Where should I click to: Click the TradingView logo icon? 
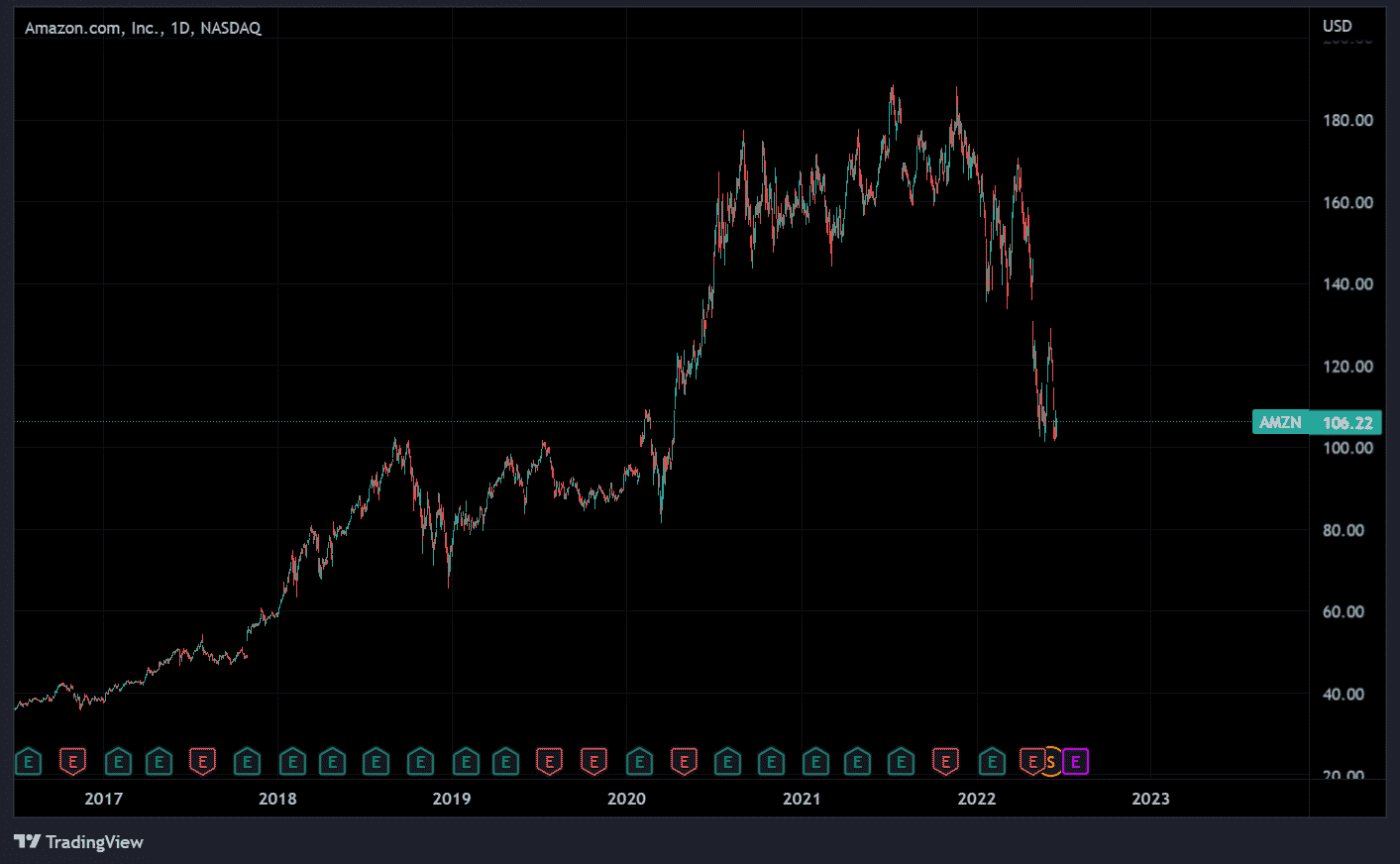28,841
